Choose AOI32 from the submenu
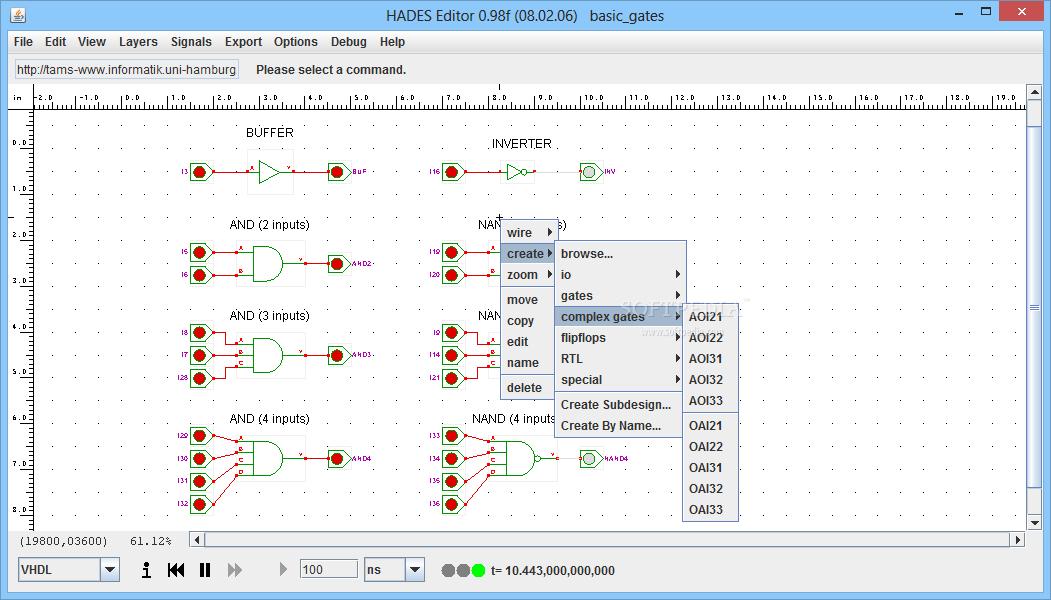The image size is (1051, 600). [710, 379]
